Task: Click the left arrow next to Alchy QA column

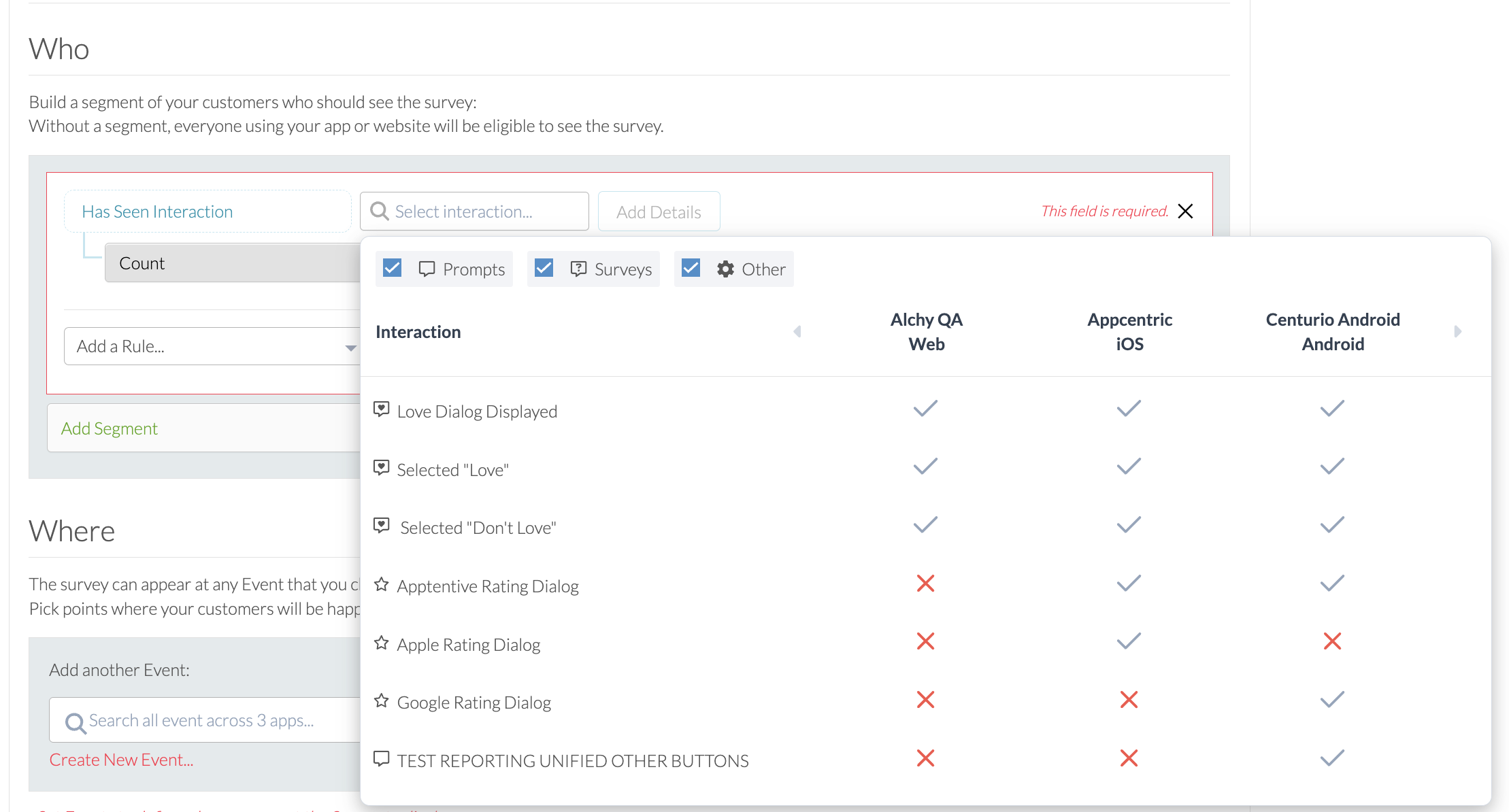Action: coord(797,331)
